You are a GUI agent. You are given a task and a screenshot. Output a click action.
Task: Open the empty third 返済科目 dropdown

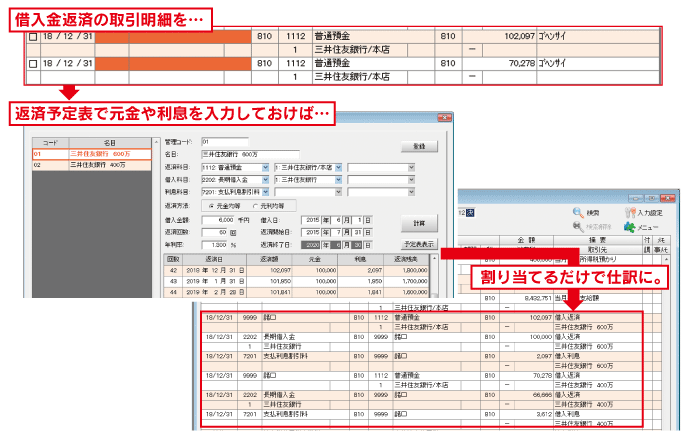coord(411,168)
